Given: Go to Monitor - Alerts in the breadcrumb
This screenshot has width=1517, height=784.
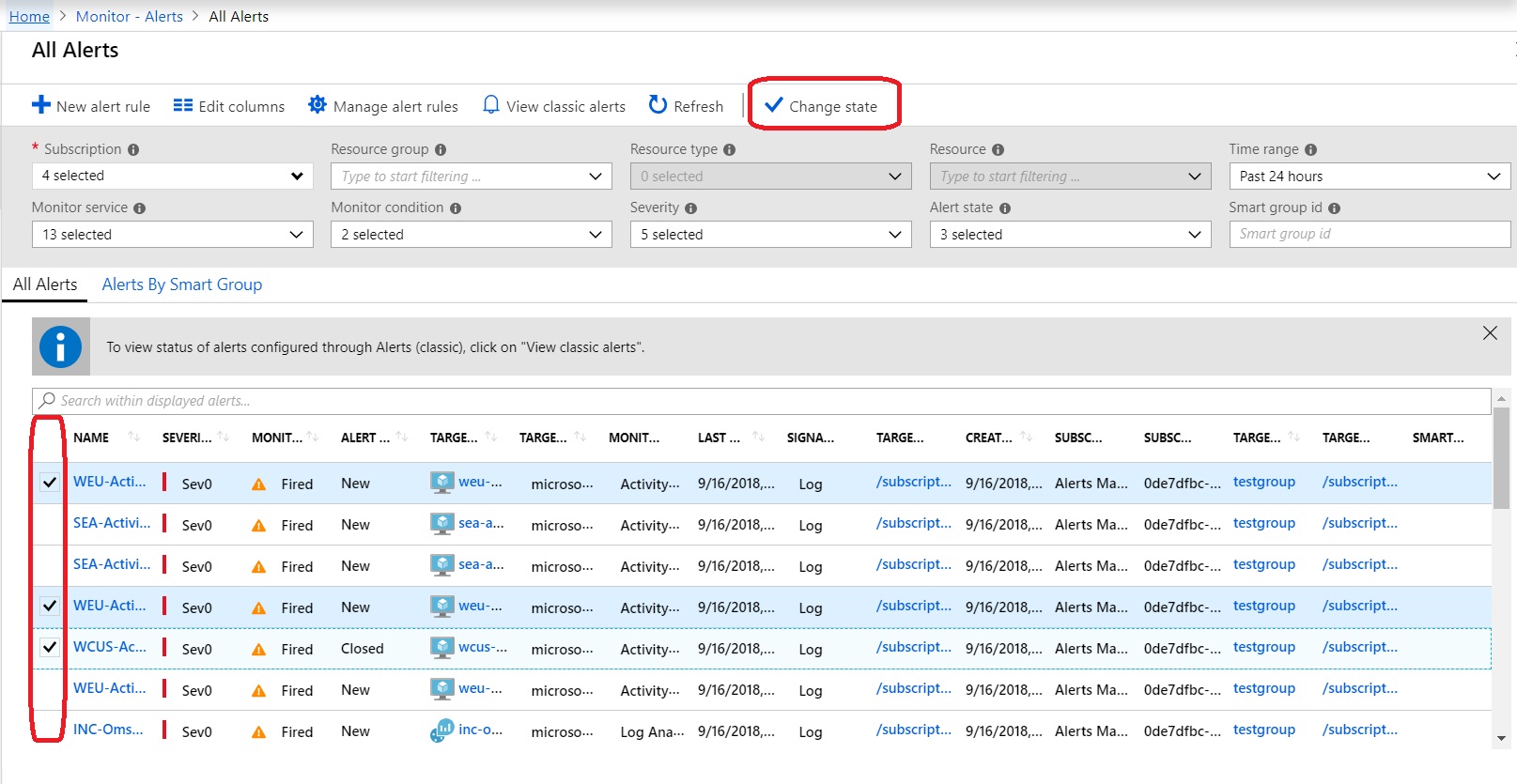Looking at the screenshot, I should pos(130,17).
